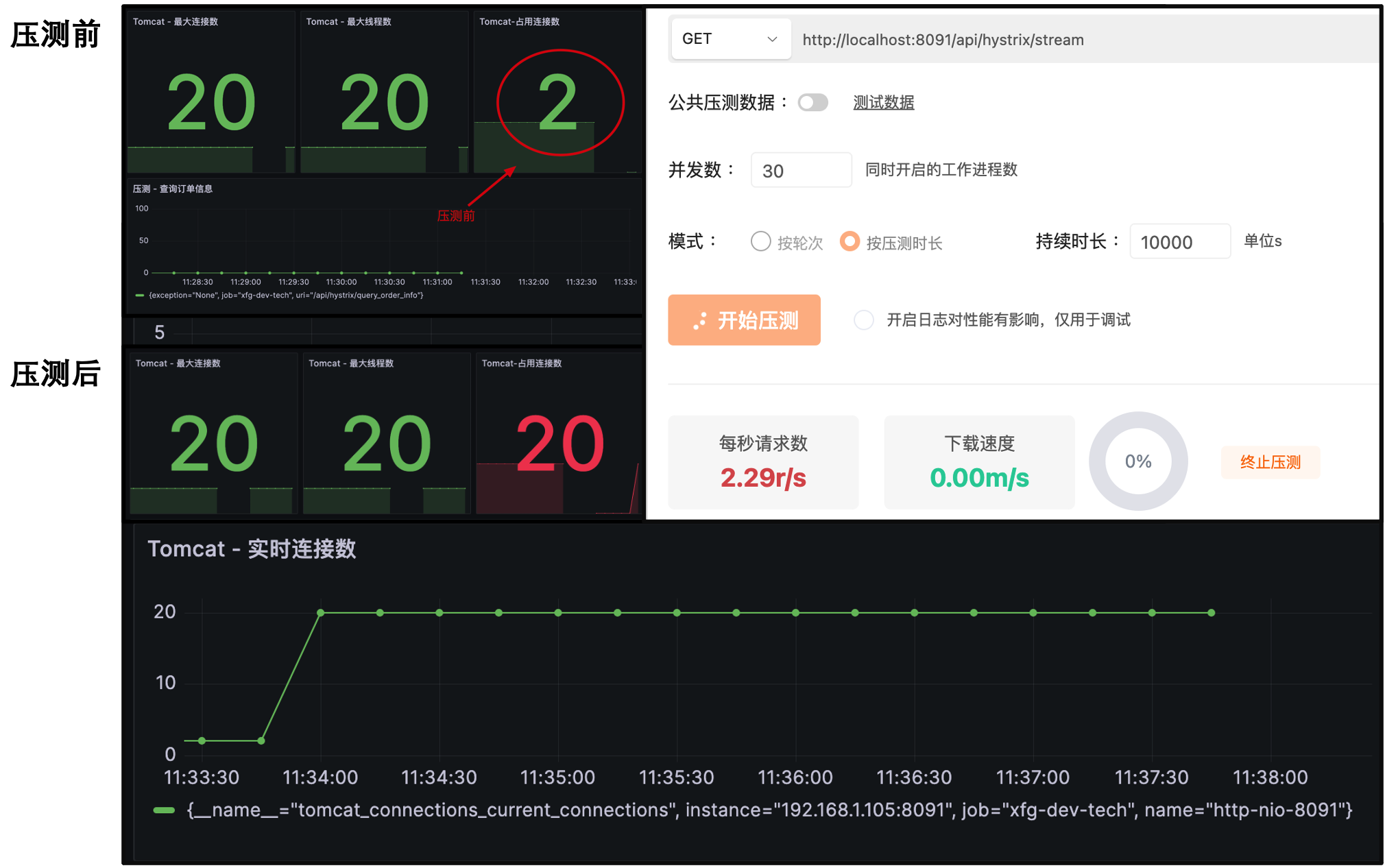This screenshot has height=868, width=1385.
Task: Open the Tomcat - 实时连接数 panel title
Action: (252, 548)
